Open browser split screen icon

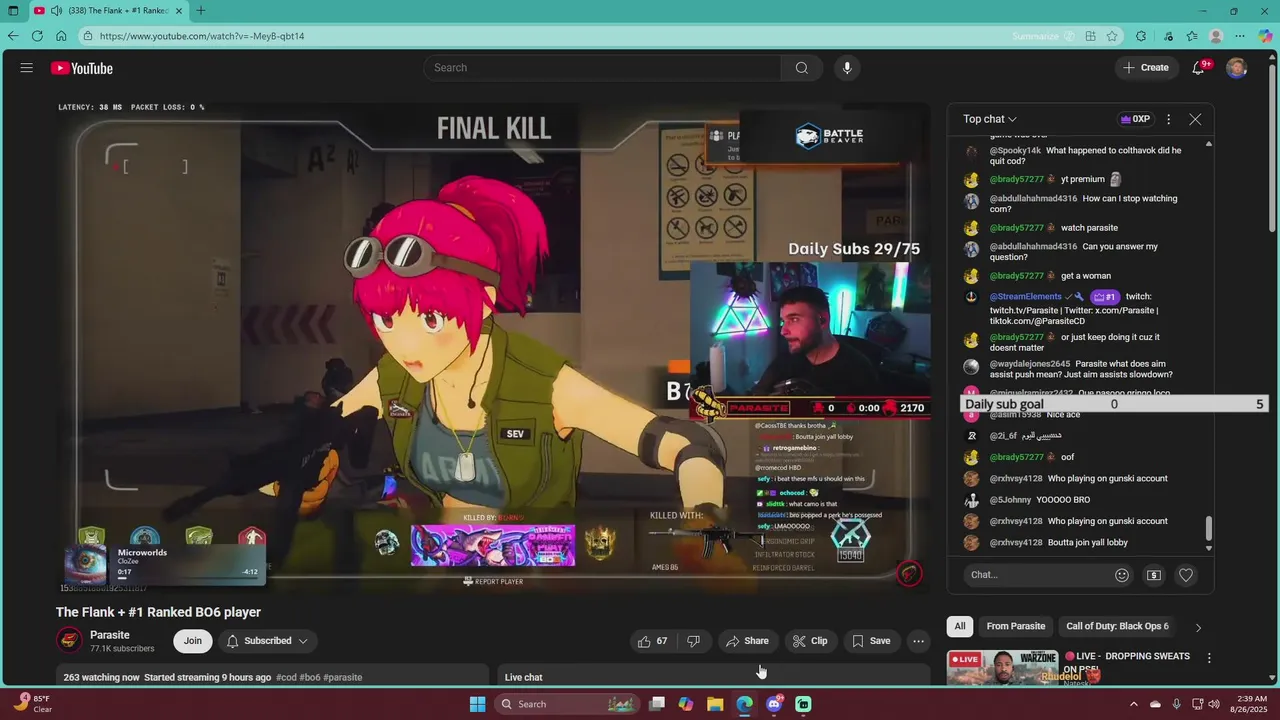pos(1091,36)
